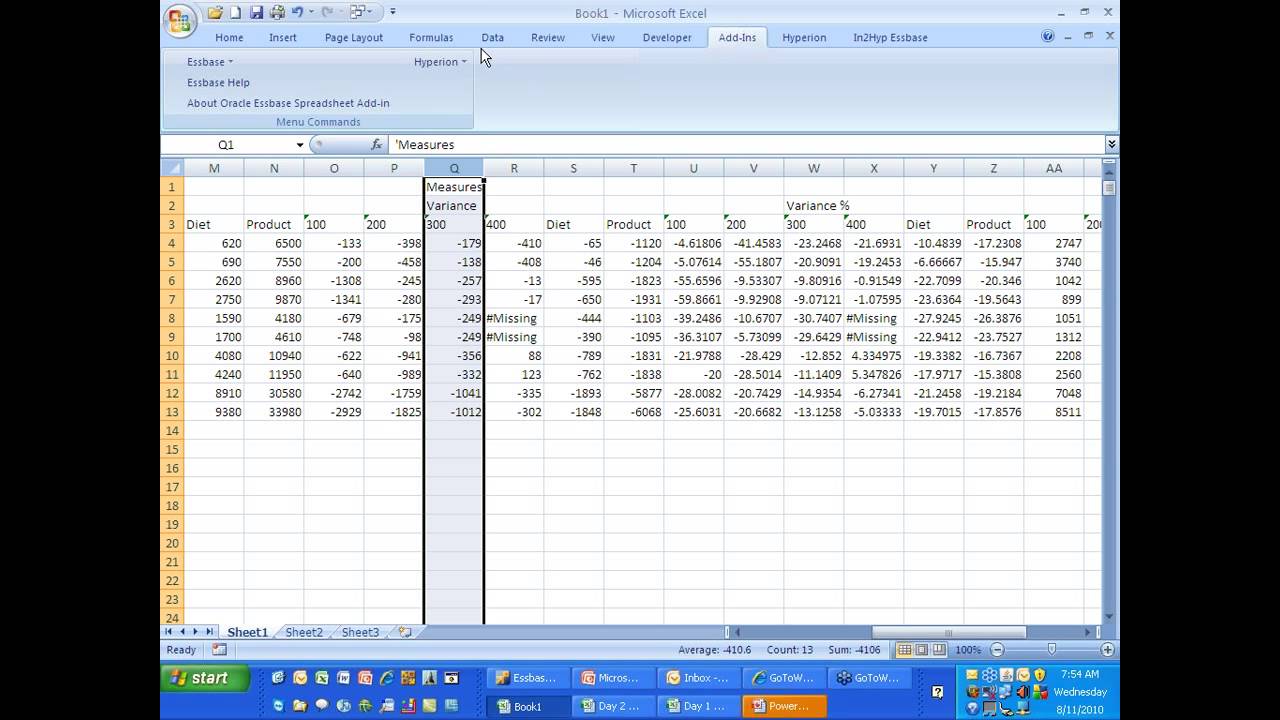1280x720 pixels.
Task: Click the formula bar showing 'Measures
Action: (x=746, y=145)
